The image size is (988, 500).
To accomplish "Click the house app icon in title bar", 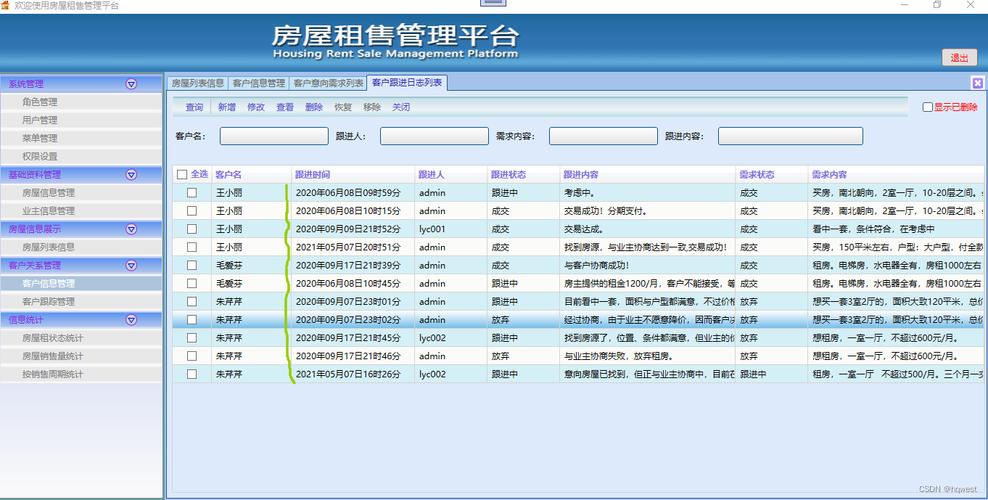I will click(5, 5).
